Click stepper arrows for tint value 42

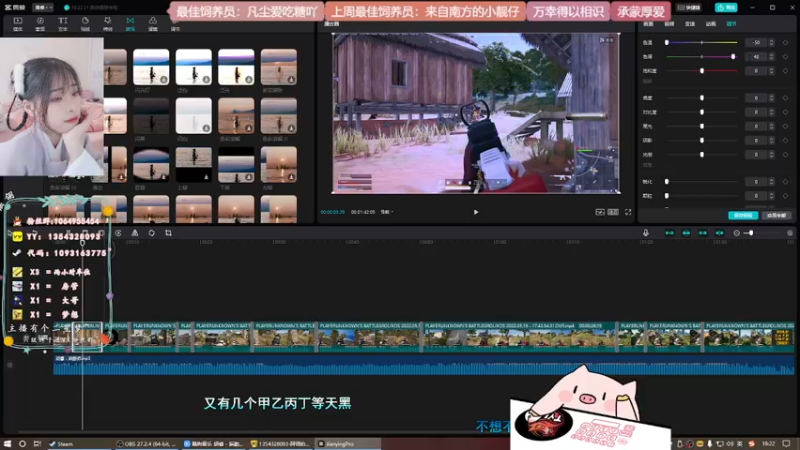point(771,57)
